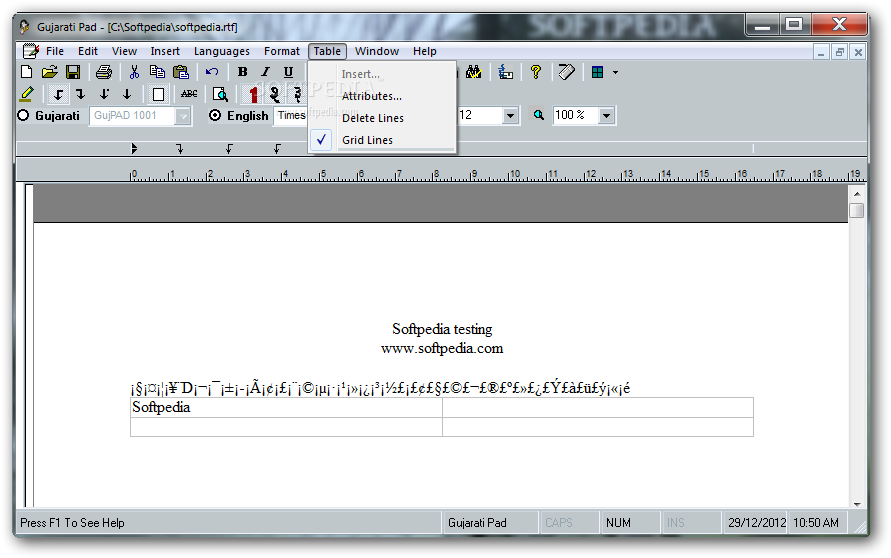This screenshot has width=891, height=558.
Task: Click the first tab-stop arrow toolbar button
Action: coord(57,94)
